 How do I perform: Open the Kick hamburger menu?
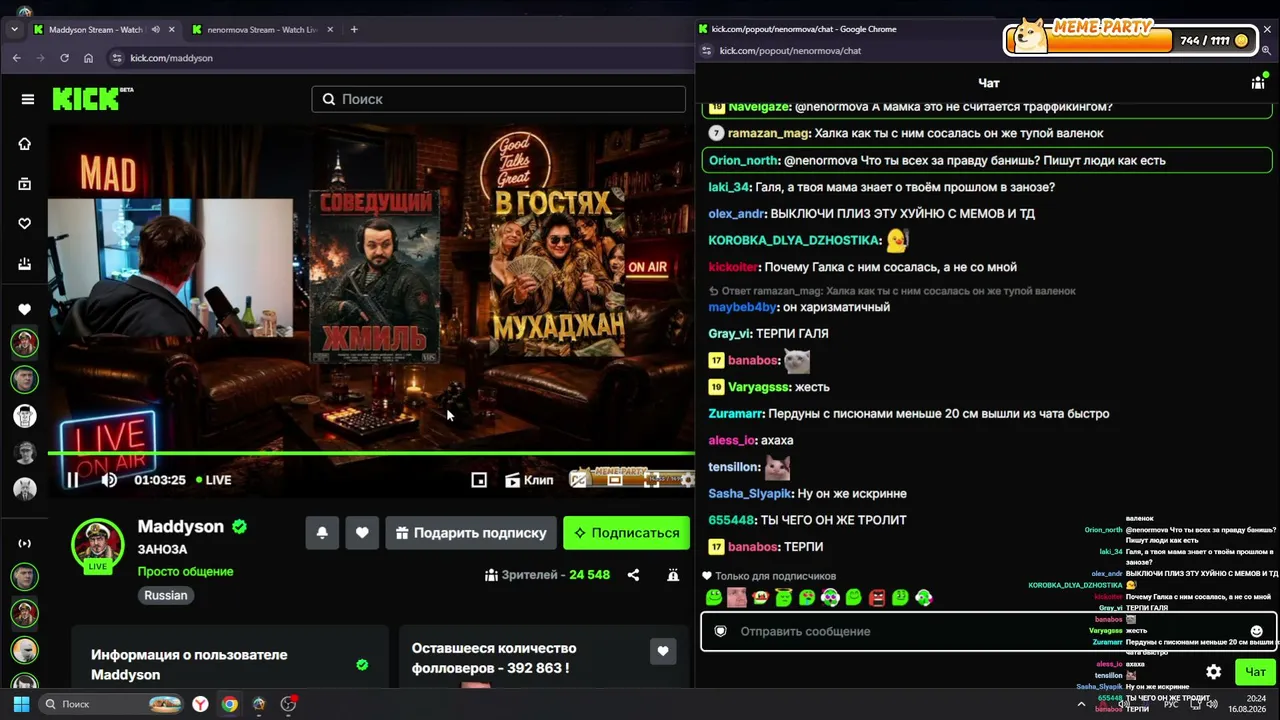pos(28,99)
